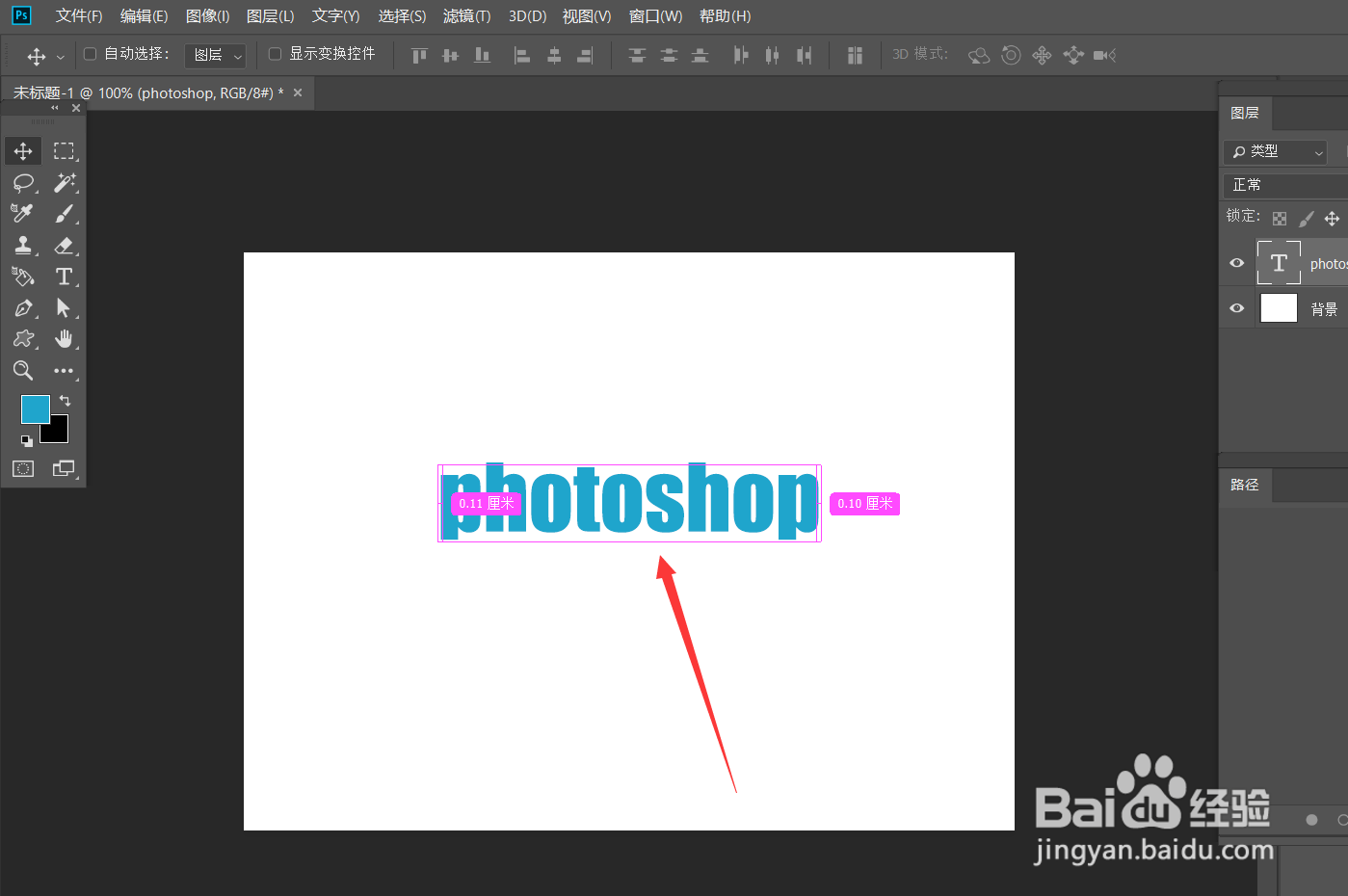Enable the 显示变换控件 checkbox
Viewport: 1348px width, 896px height.
click(x=275, y=54)
